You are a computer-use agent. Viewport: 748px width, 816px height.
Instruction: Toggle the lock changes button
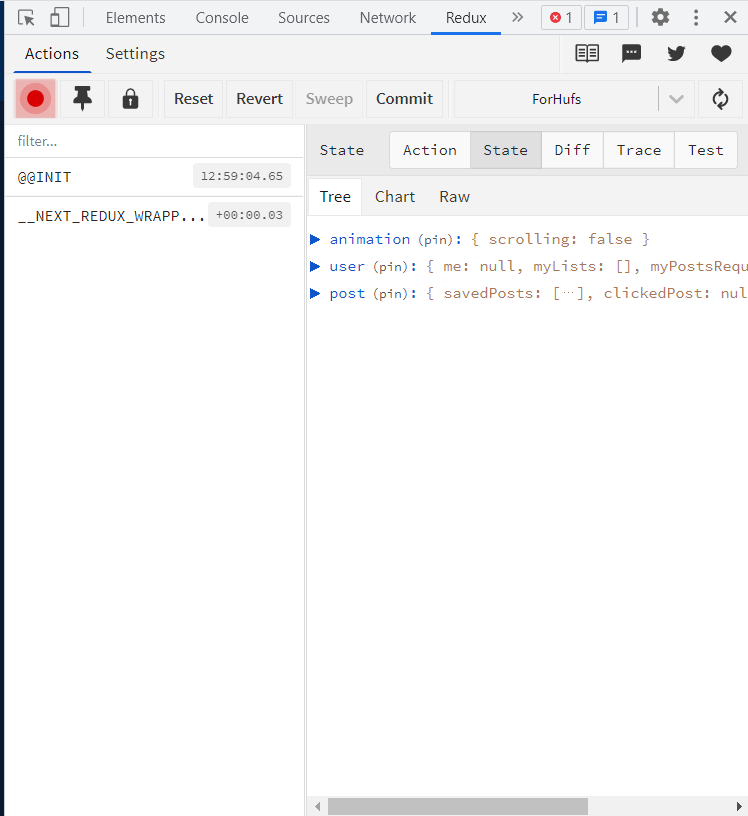click(x=130, y=99)
